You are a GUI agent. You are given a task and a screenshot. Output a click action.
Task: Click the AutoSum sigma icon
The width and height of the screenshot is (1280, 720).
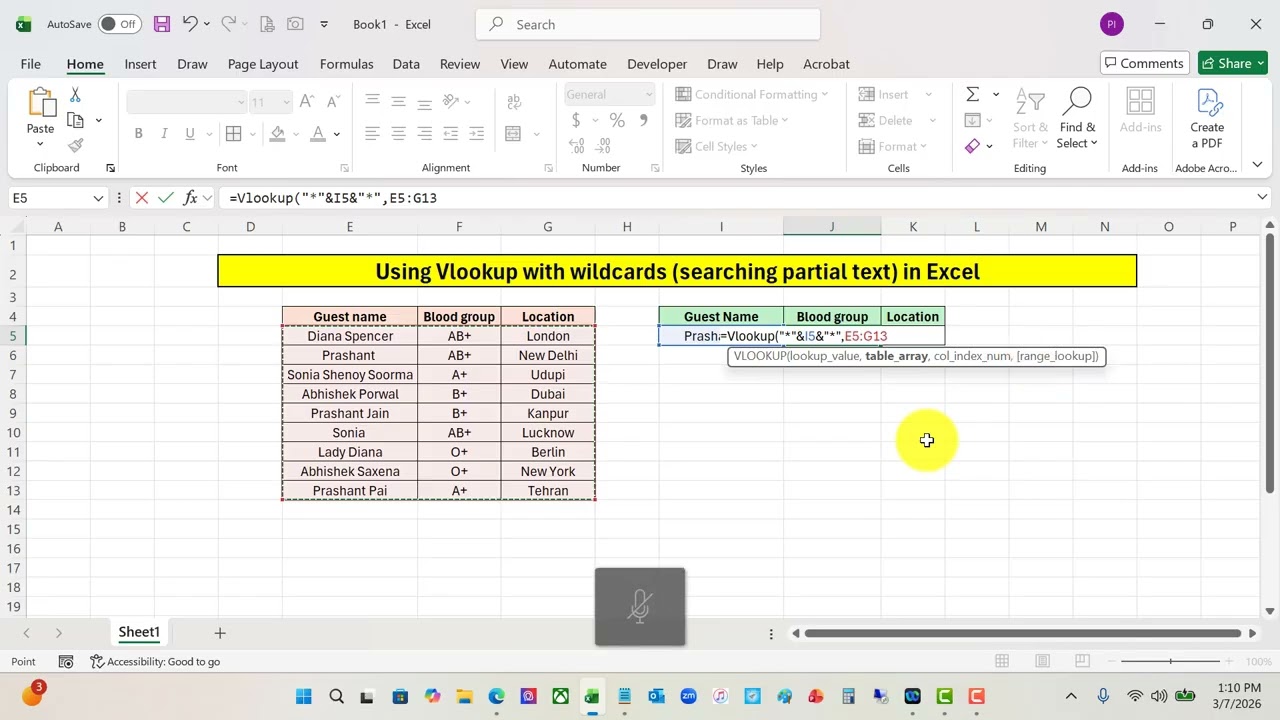point(972,94)
